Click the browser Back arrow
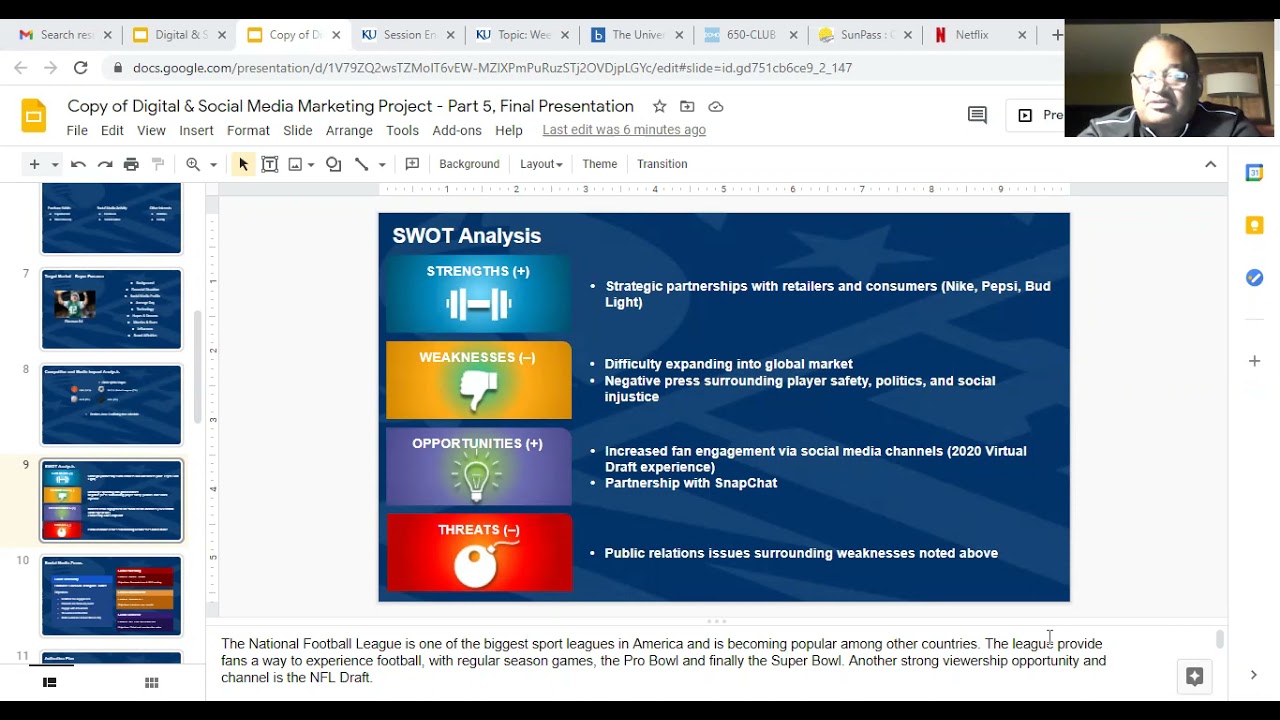 coord(21,68)
